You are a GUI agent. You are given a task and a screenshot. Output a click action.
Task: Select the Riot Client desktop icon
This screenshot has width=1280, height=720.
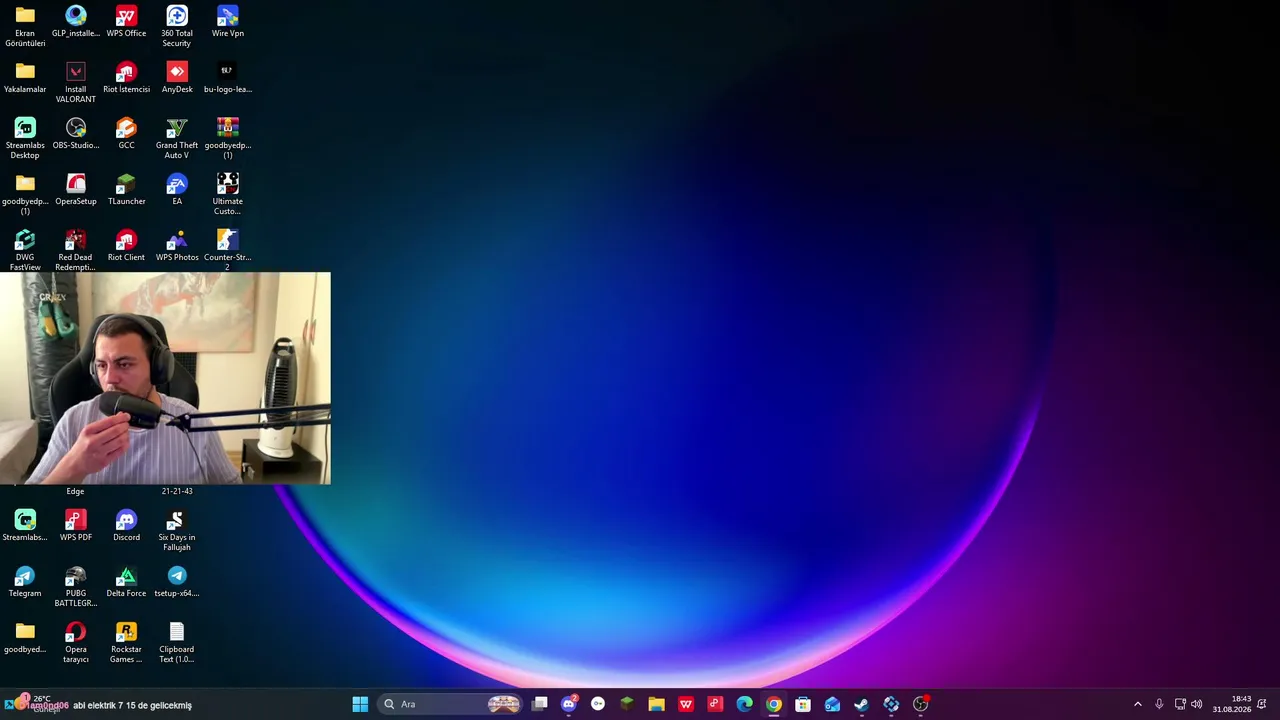pyautogui.click(x=126, y=246)
